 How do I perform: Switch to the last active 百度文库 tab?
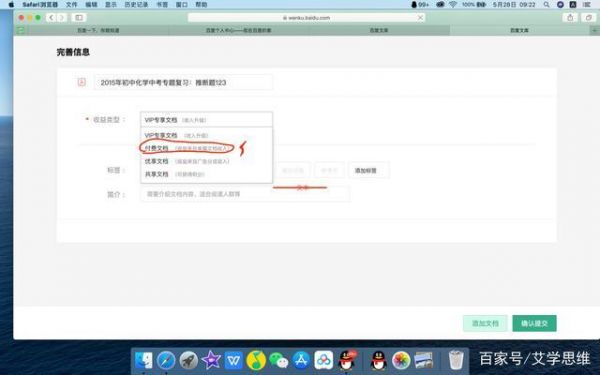click(519, 30)
